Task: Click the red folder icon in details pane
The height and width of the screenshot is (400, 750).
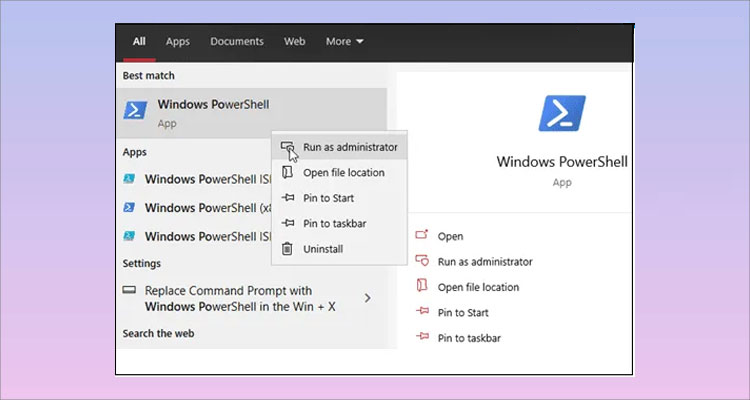Action: [x=422, y=285]
